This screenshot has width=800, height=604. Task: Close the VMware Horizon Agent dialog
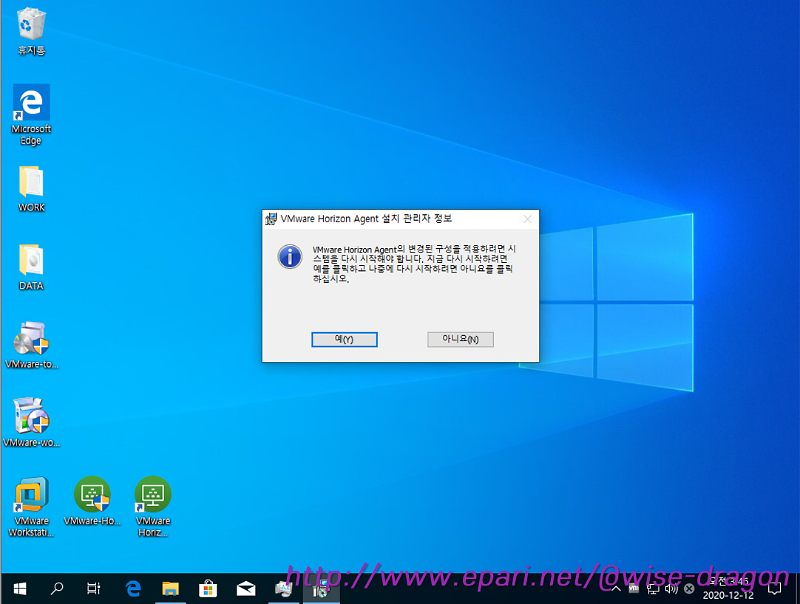tap(528, 219)
